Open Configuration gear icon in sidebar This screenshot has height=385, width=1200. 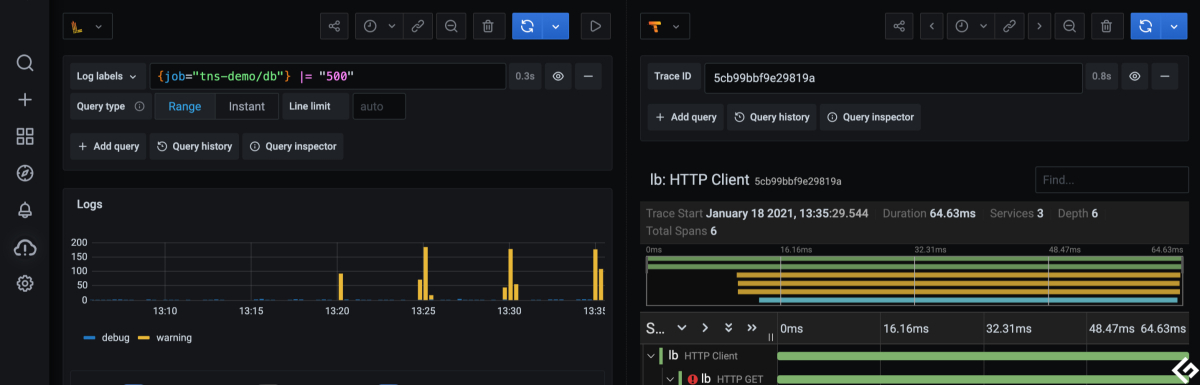point(25,284)
